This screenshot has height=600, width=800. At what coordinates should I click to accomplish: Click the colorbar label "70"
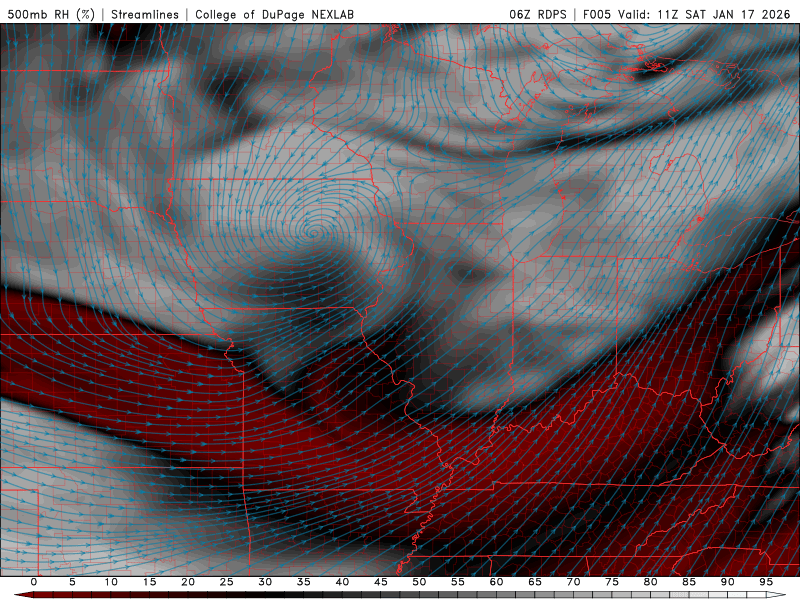[x=573, y=582]
